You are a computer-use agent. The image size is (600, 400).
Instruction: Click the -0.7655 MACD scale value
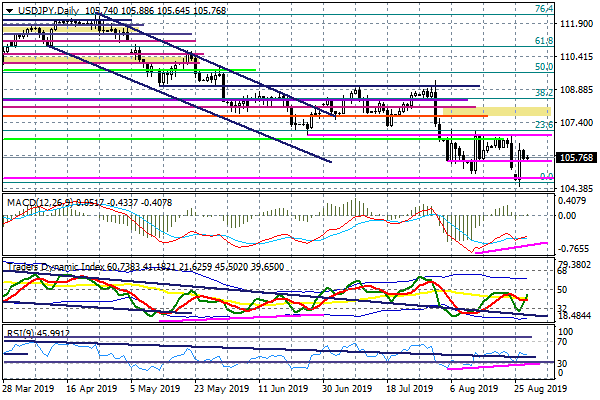pyautogui.click(x=574, y=249)
